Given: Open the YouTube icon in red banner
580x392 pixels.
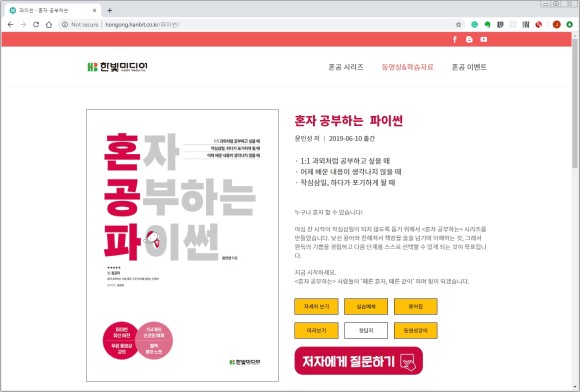Looking at the screenshot, I should [x=483, y=39].
